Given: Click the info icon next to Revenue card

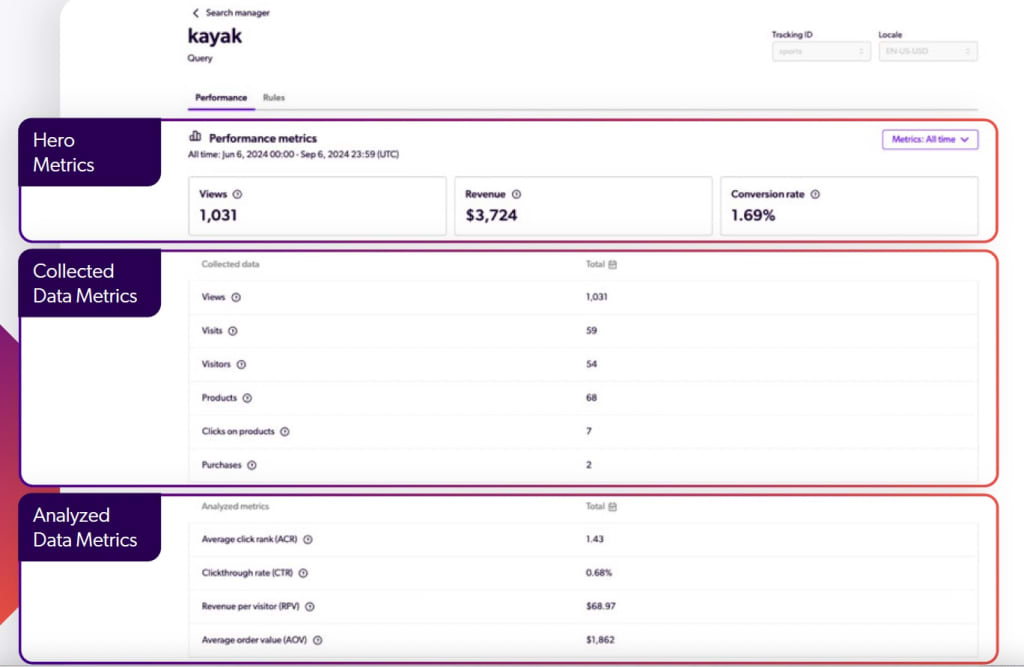Looking at the screenshot, I should pyautogui.click(x=516, y=195).
